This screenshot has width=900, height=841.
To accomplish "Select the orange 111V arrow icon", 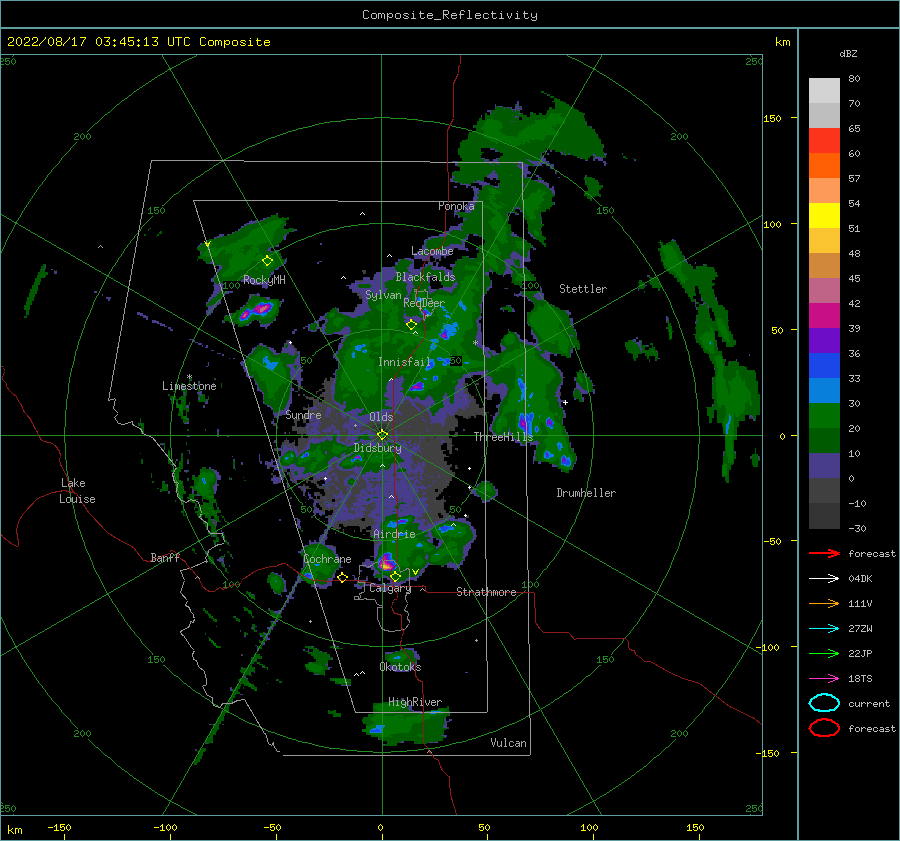I will click(x=824, y=603).
